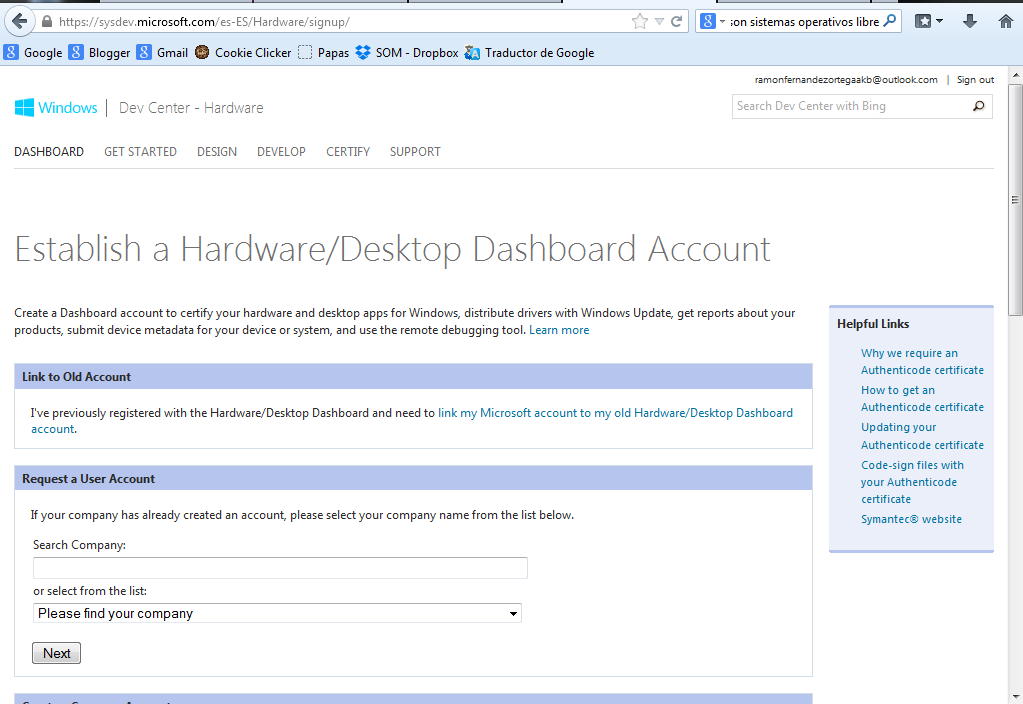Open the Gmail bookmark
This screenshot has height=704, width=1023.
162,53
